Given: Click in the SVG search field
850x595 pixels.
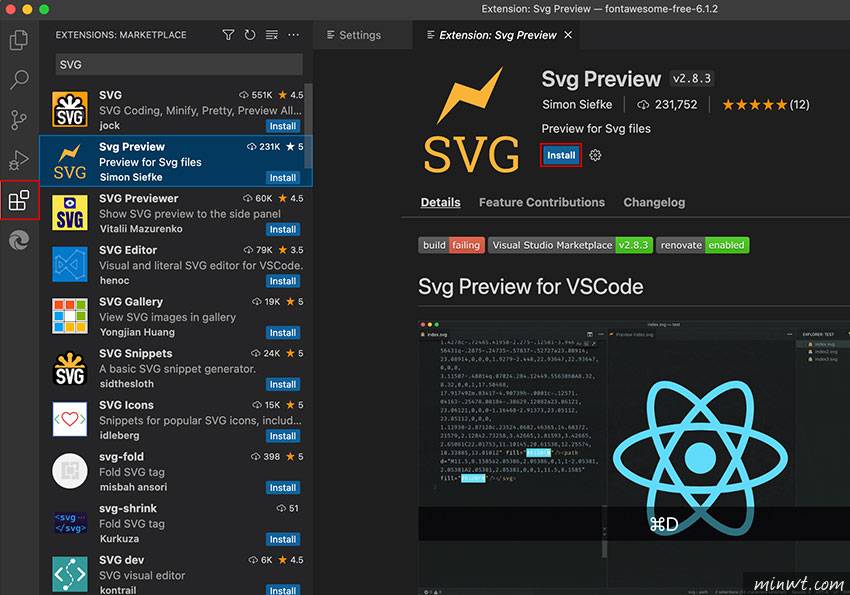Looking at the screenshot, I should [175, 64].
